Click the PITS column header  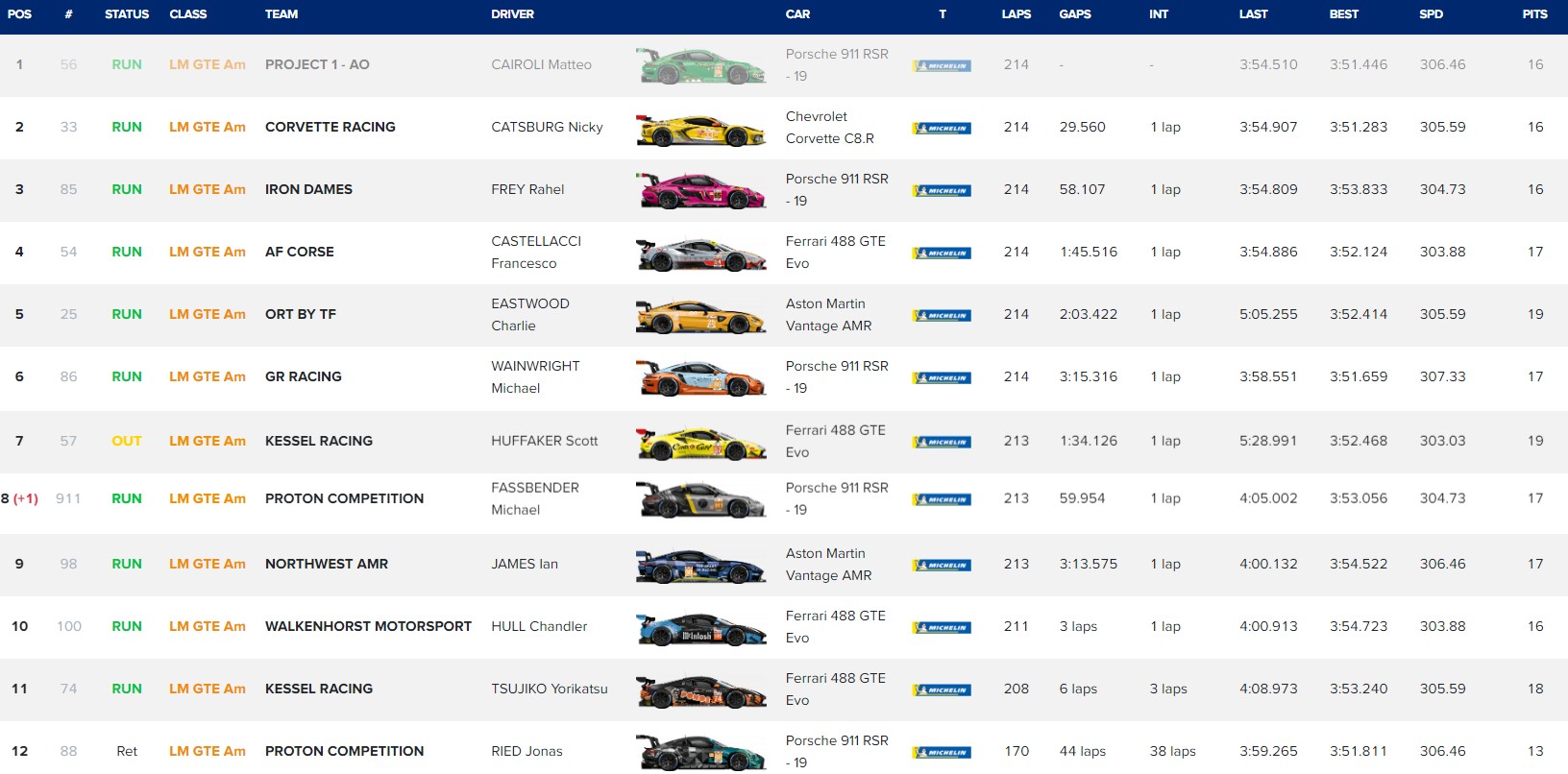coord(1534,14)
